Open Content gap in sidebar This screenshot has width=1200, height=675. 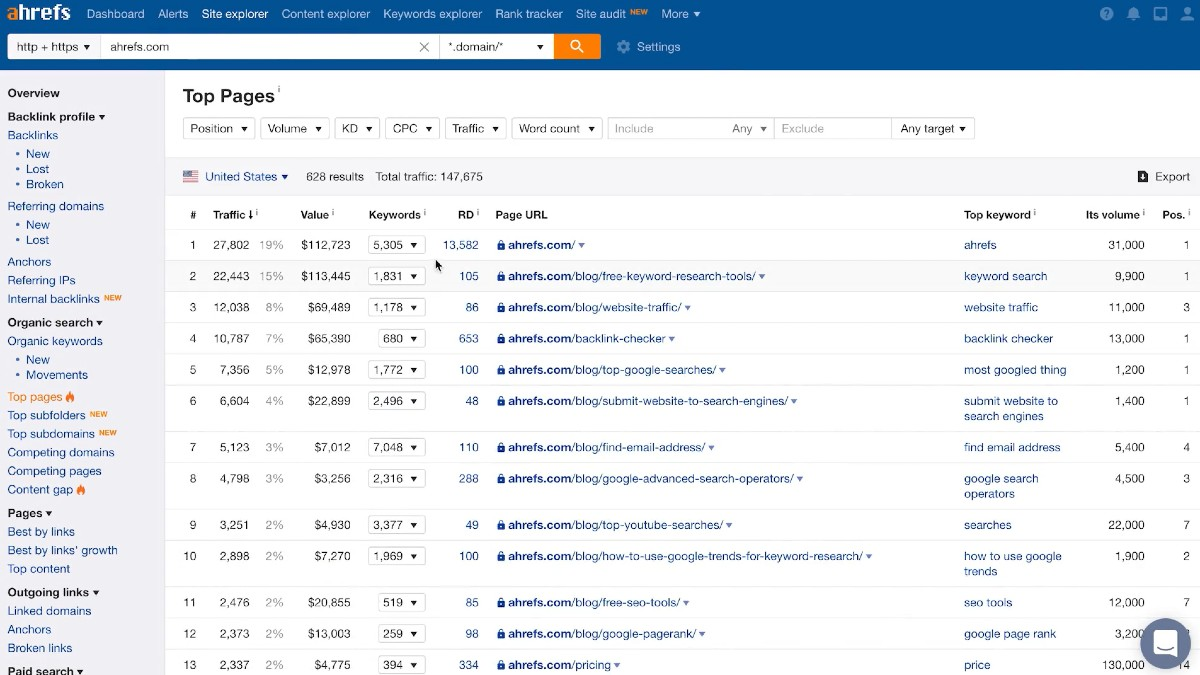pos(40,490)
